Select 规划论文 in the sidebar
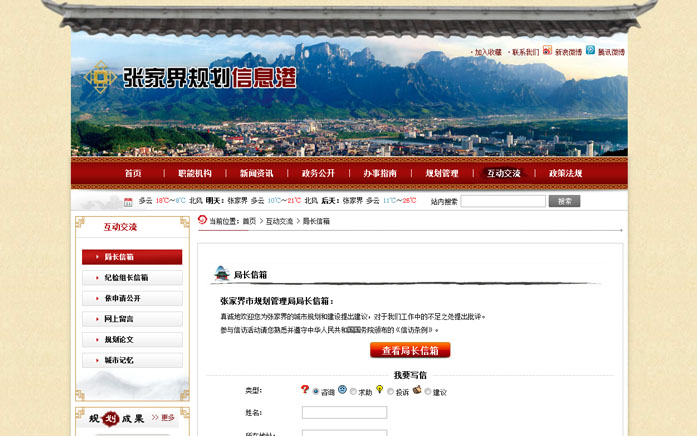 (x=132, y=340)
